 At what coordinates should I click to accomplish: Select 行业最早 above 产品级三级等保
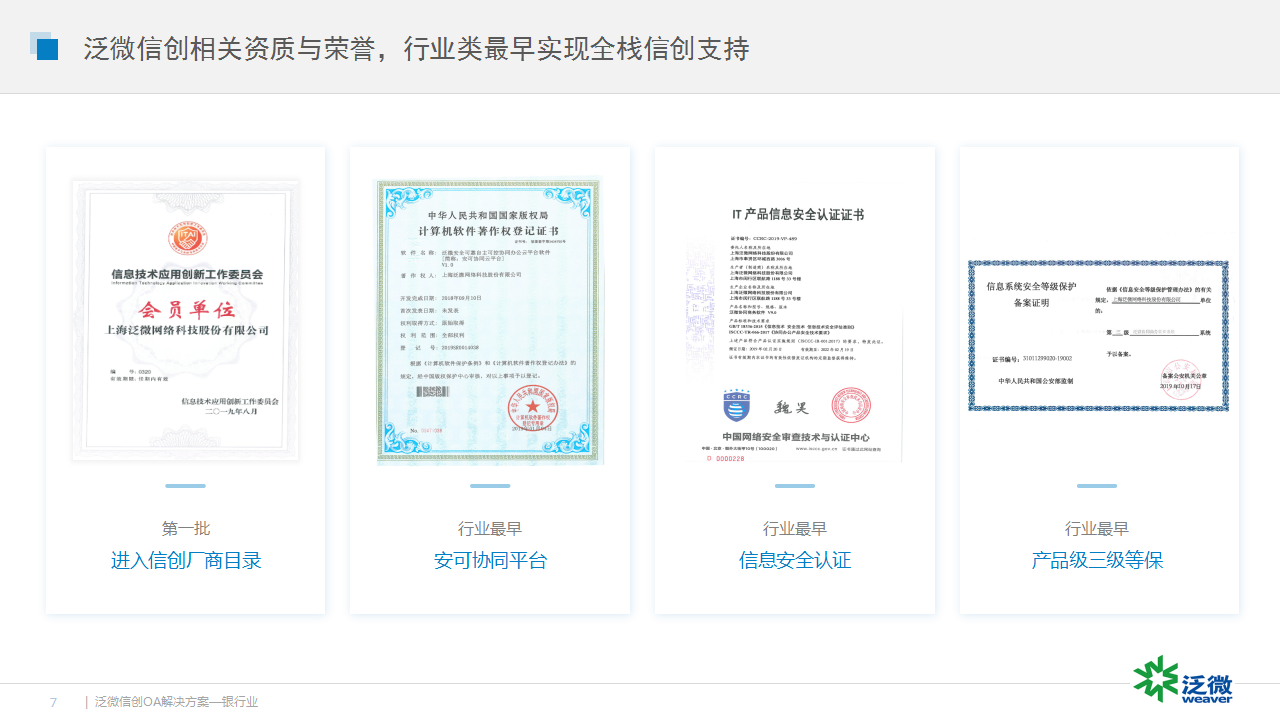(1097, 528)
